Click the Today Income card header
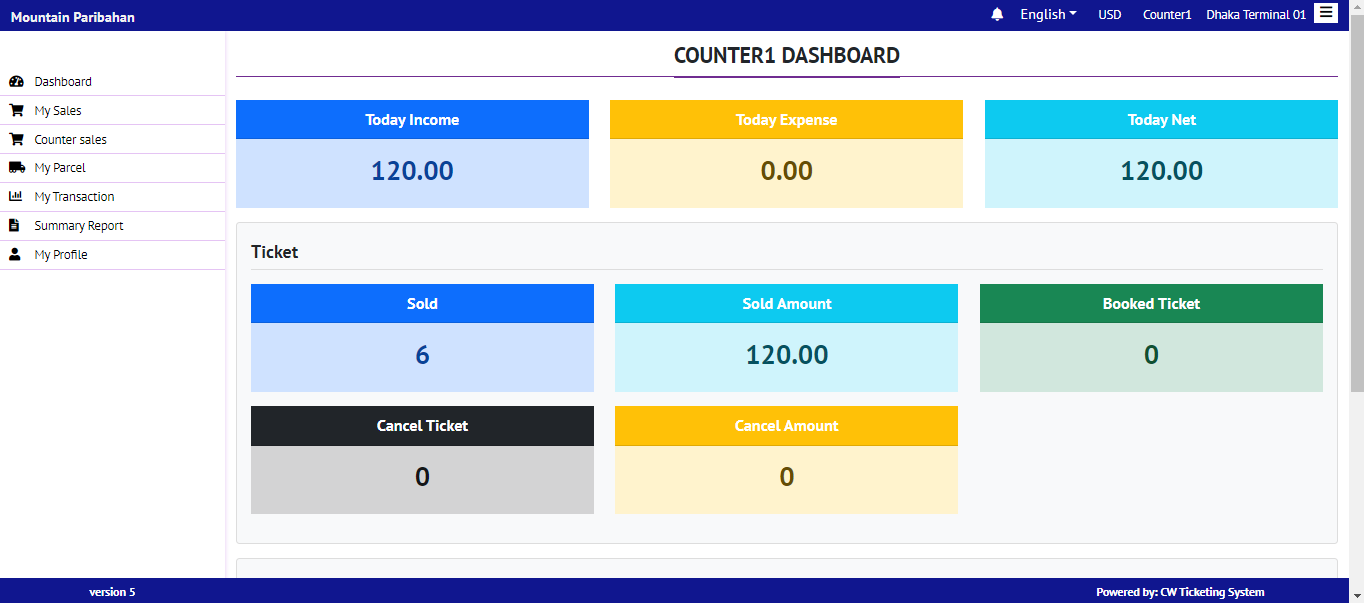1364x603 pixels. (412, 120)
